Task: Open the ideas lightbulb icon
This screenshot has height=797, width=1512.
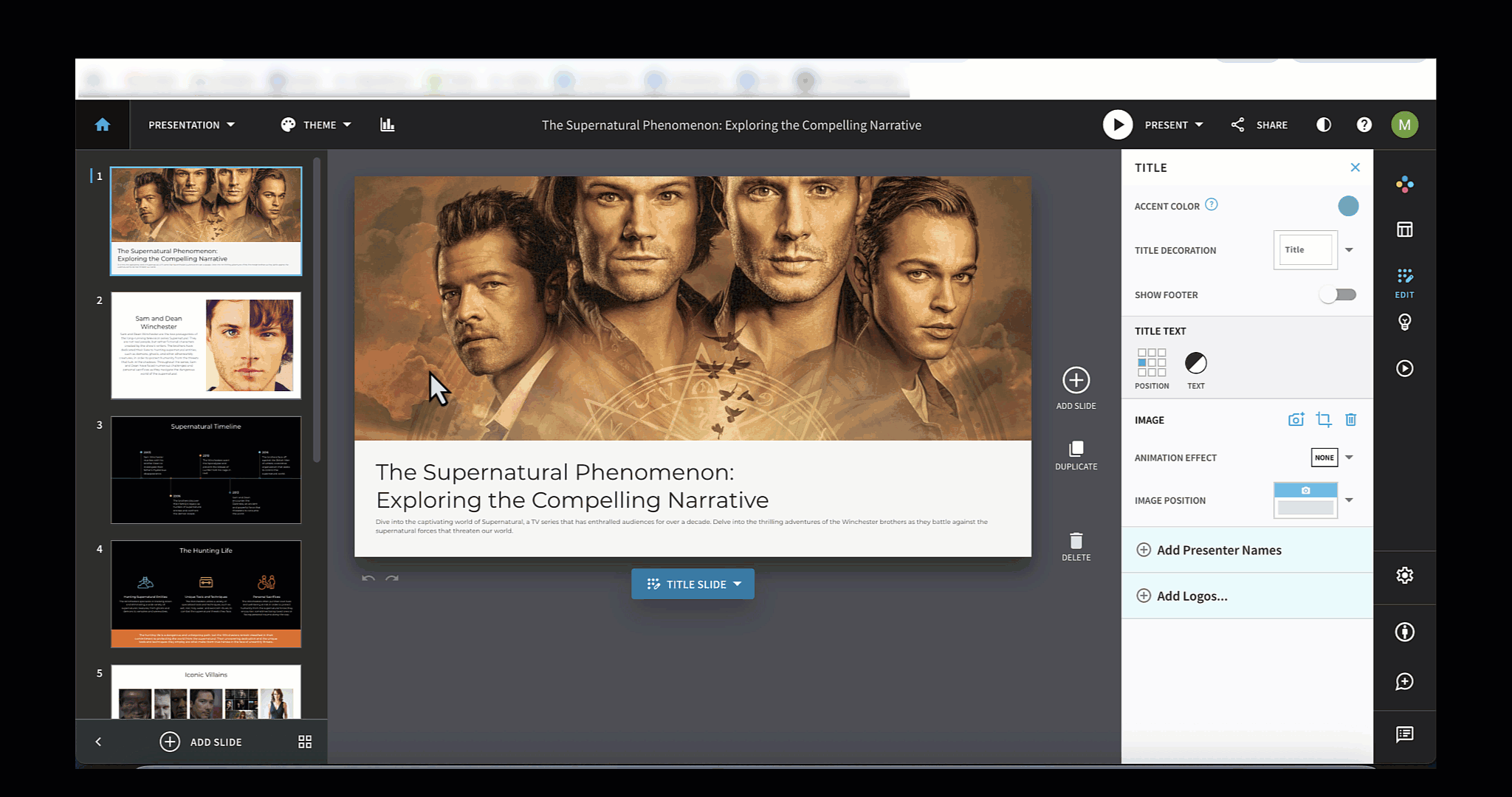Action: pos(1405,322)
